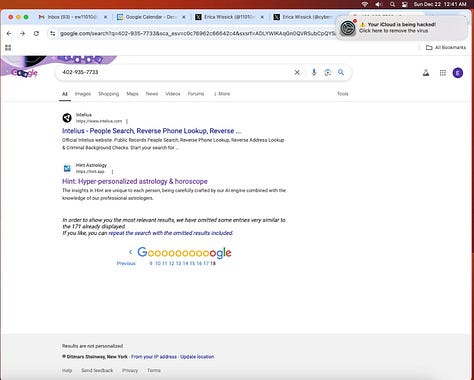Go to Previous results page
Viewport: 474px width, 380px height.
pos(126,263)
